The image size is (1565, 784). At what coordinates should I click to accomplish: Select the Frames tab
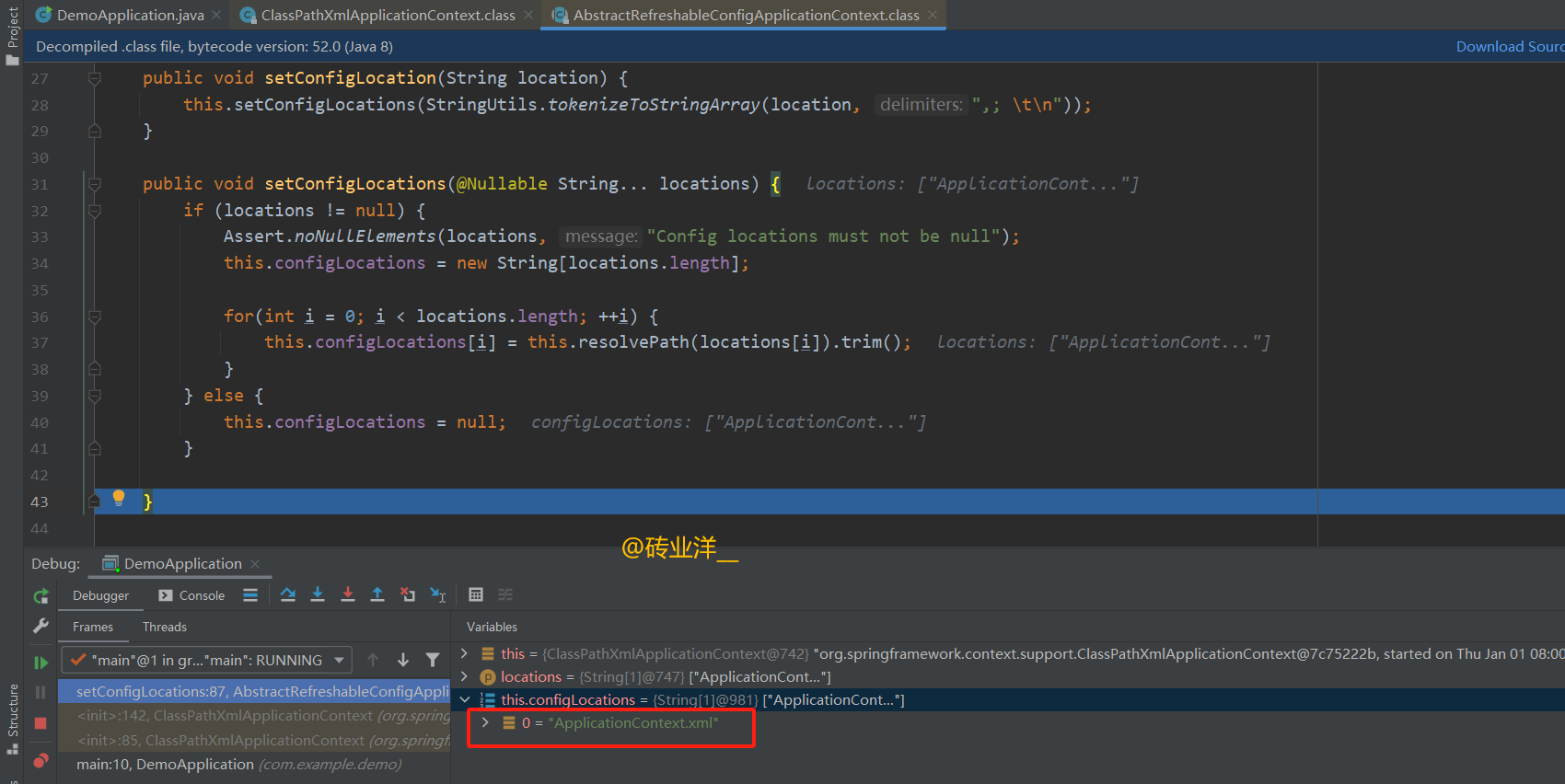93,627
